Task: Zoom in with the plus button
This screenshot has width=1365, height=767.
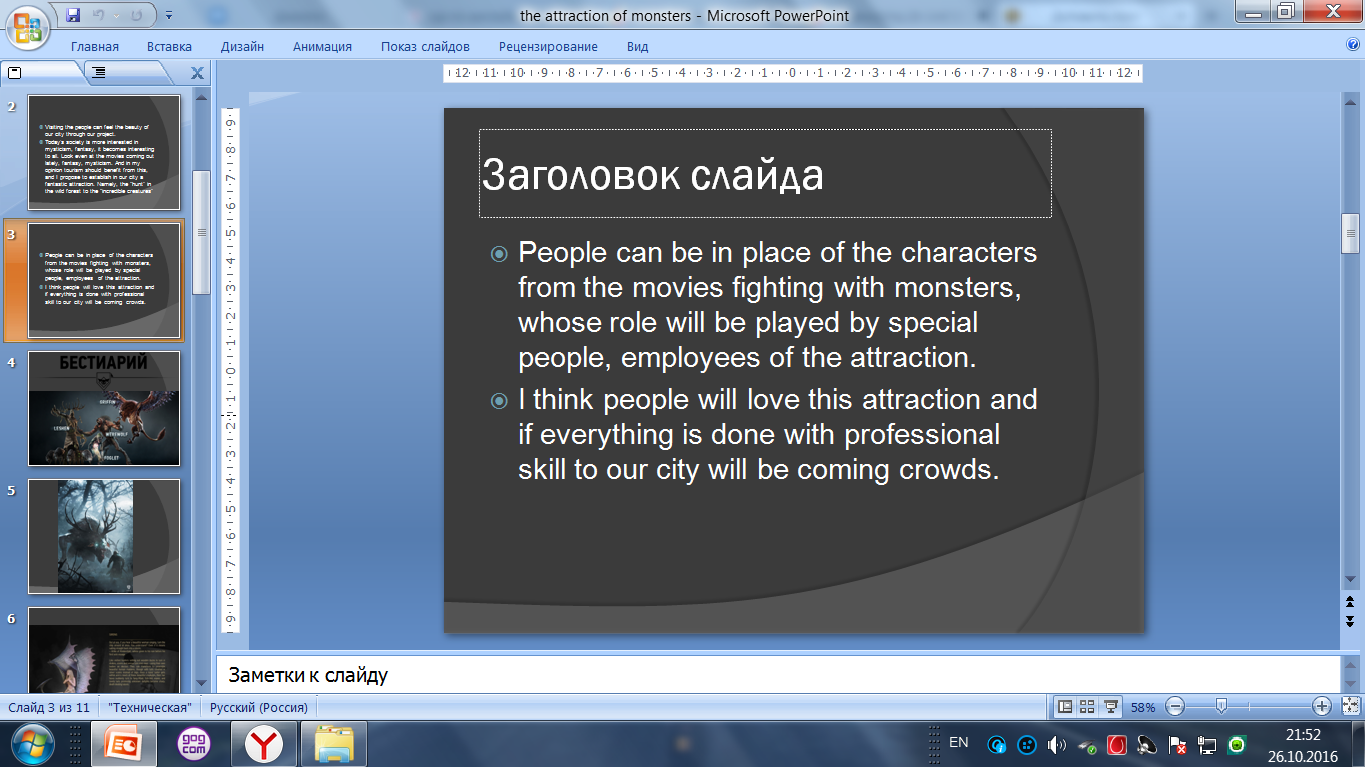Action: point(1322,707)
